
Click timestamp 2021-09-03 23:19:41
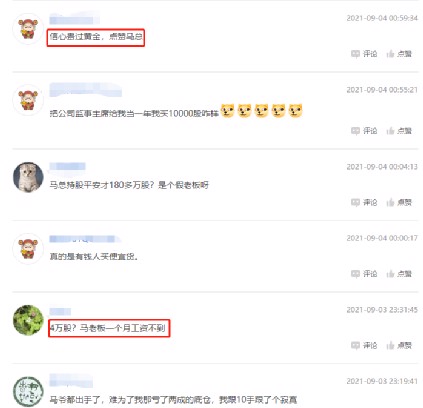click(x=382, y=381)
